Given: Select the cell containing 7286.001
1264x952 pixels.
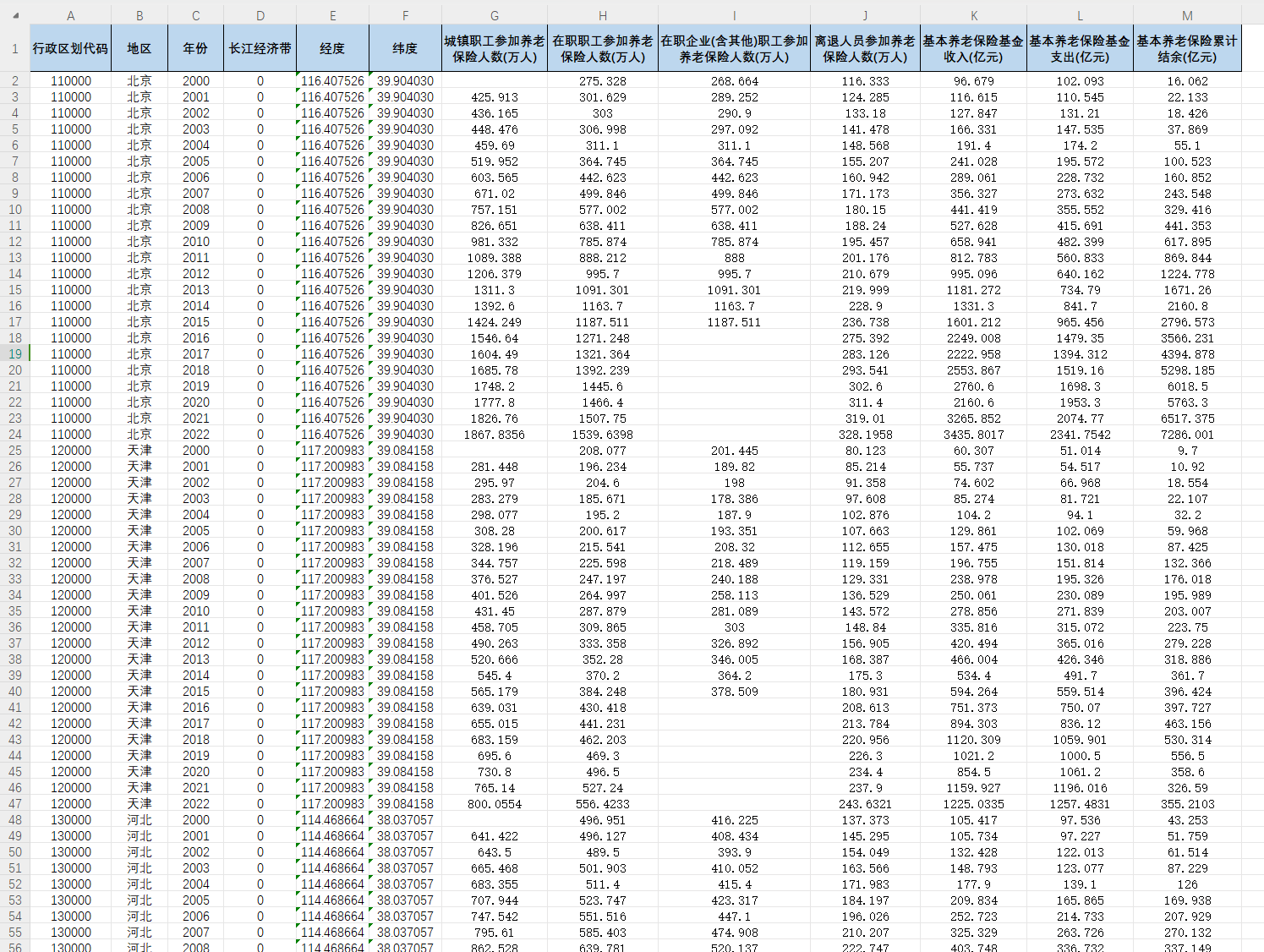Looking at the screenshot, I should pyautogui.click(x=1187, y=434).
